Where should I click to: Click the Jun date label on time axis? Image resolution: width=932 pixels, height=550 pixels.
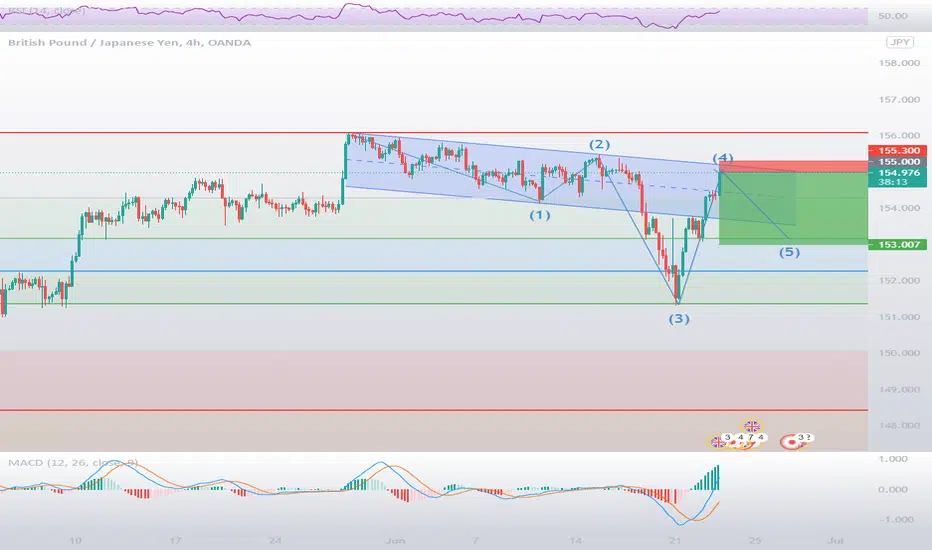pyautogui.click(x=395, y=540)
